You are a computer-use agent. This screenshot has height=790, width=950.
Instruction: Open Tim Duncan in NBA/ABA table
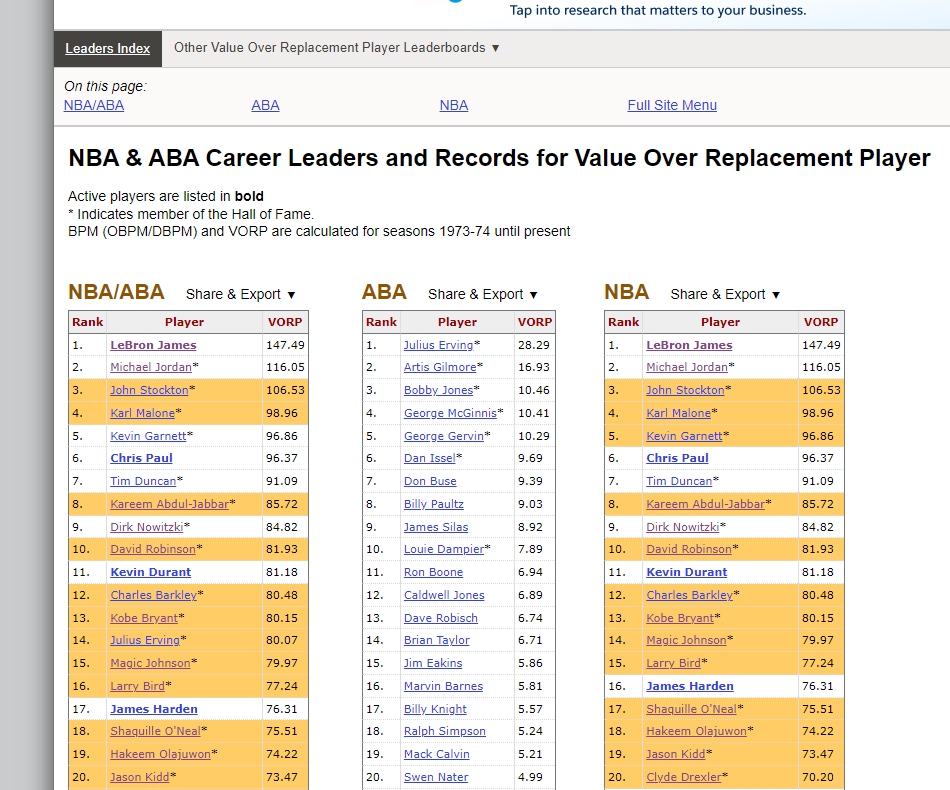[x=143, y=482]
